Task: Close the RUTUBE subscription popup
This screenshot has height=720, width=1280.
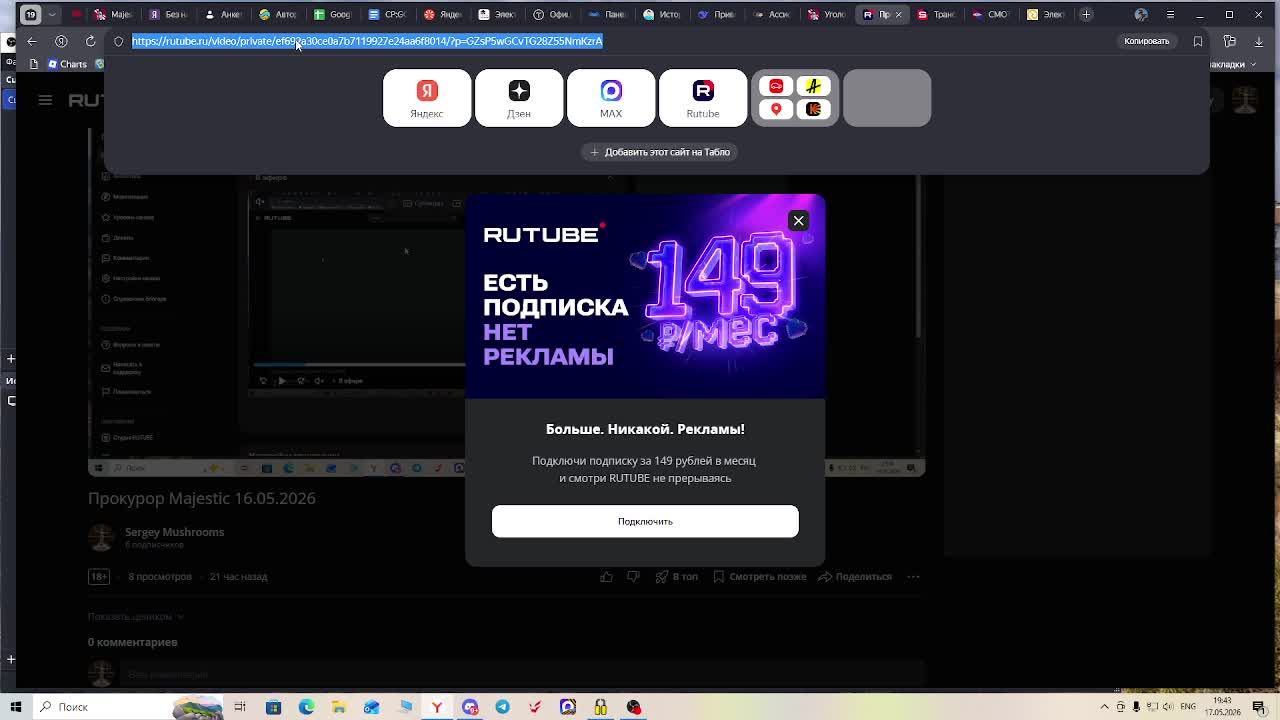Action: [798, 220]
